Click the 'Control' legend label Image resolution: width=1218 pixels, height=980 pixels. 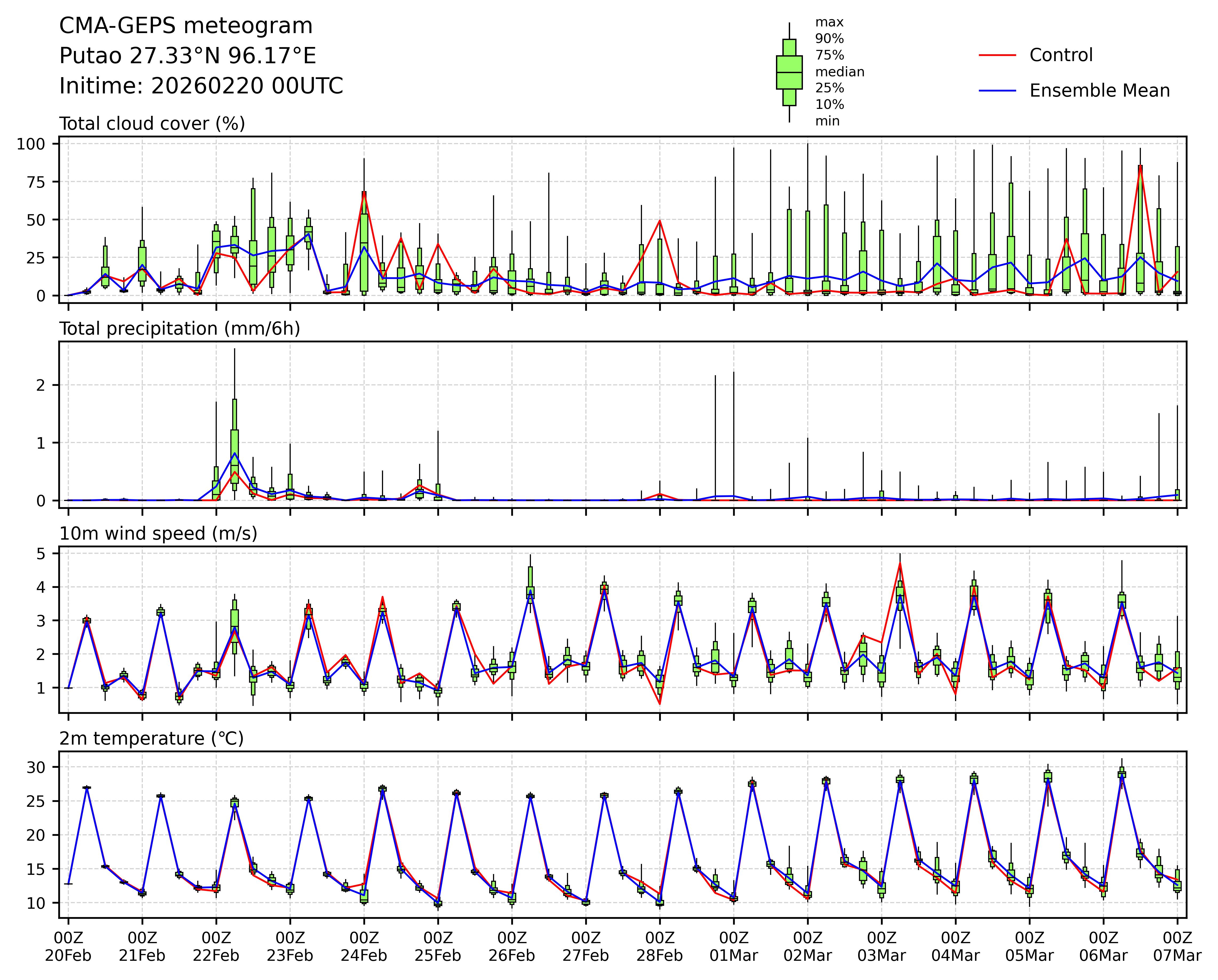point(1061,55)
